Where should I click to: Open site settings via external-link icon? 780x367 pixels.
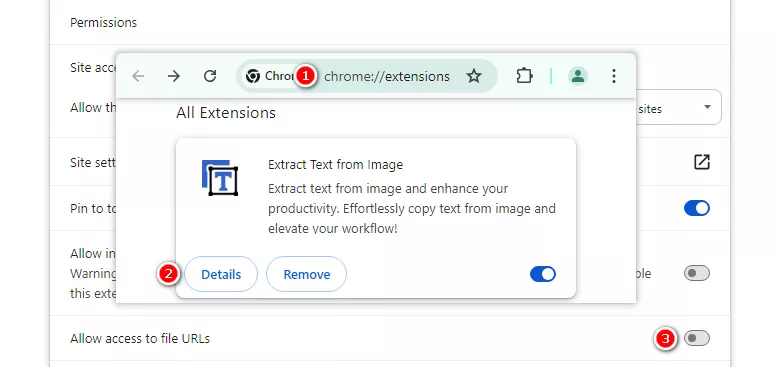point(701,162)
